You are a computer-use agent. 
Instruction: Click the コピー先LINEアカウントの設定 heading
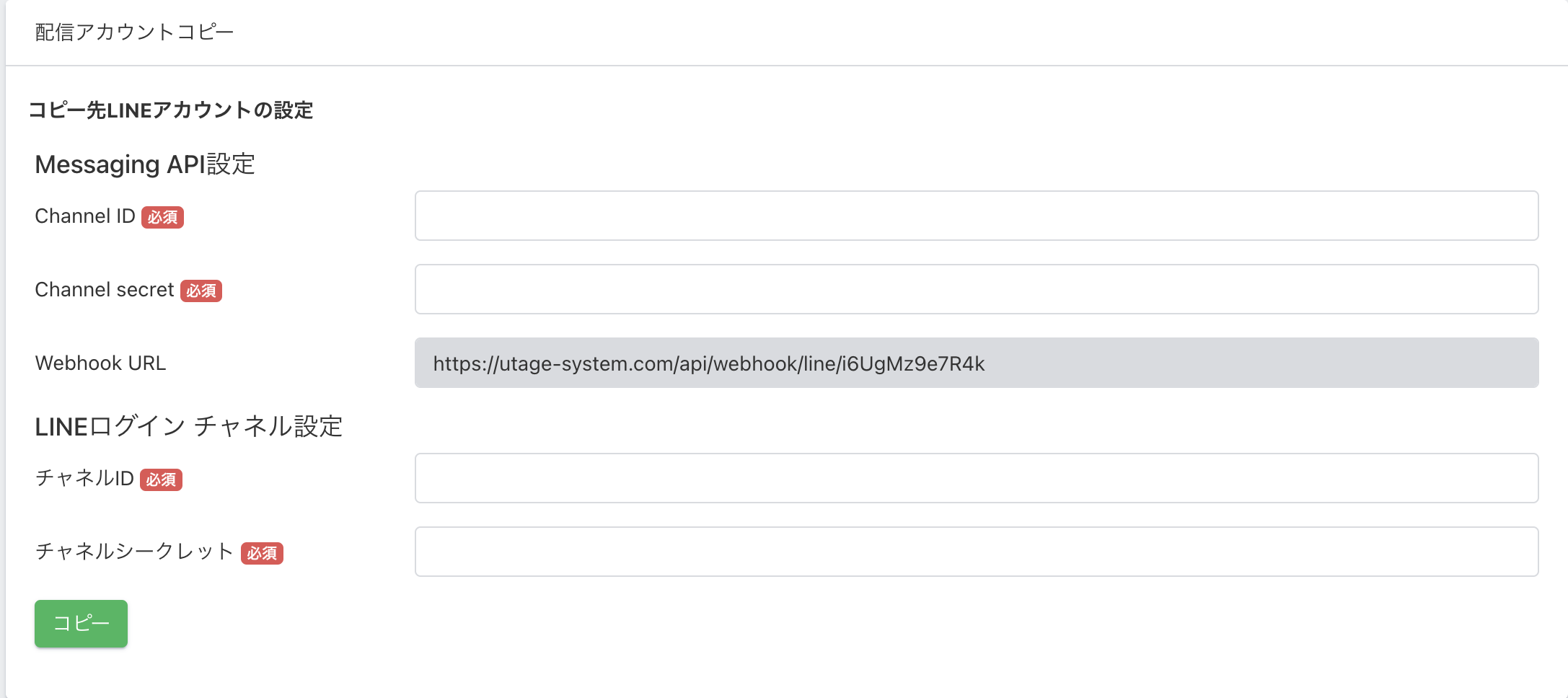(x=170, y=110)
